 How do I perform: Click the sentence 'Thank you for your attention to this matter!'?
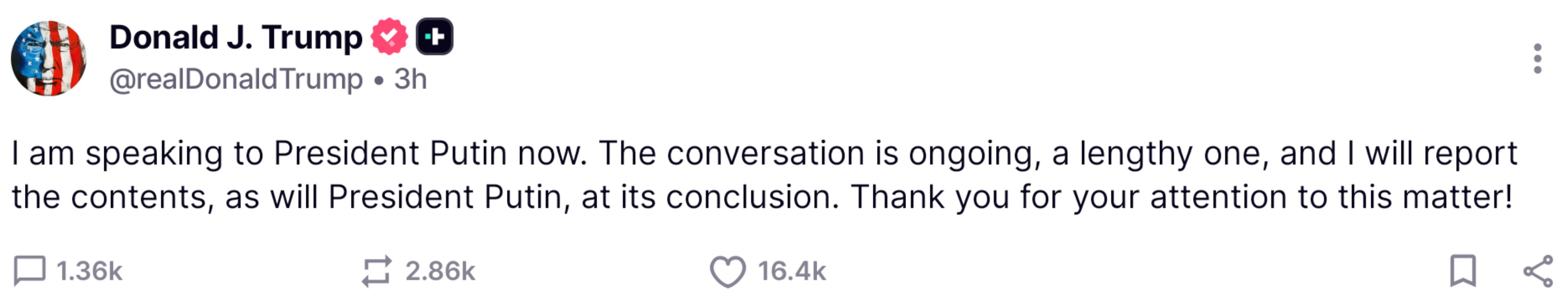coord(1182,197)
